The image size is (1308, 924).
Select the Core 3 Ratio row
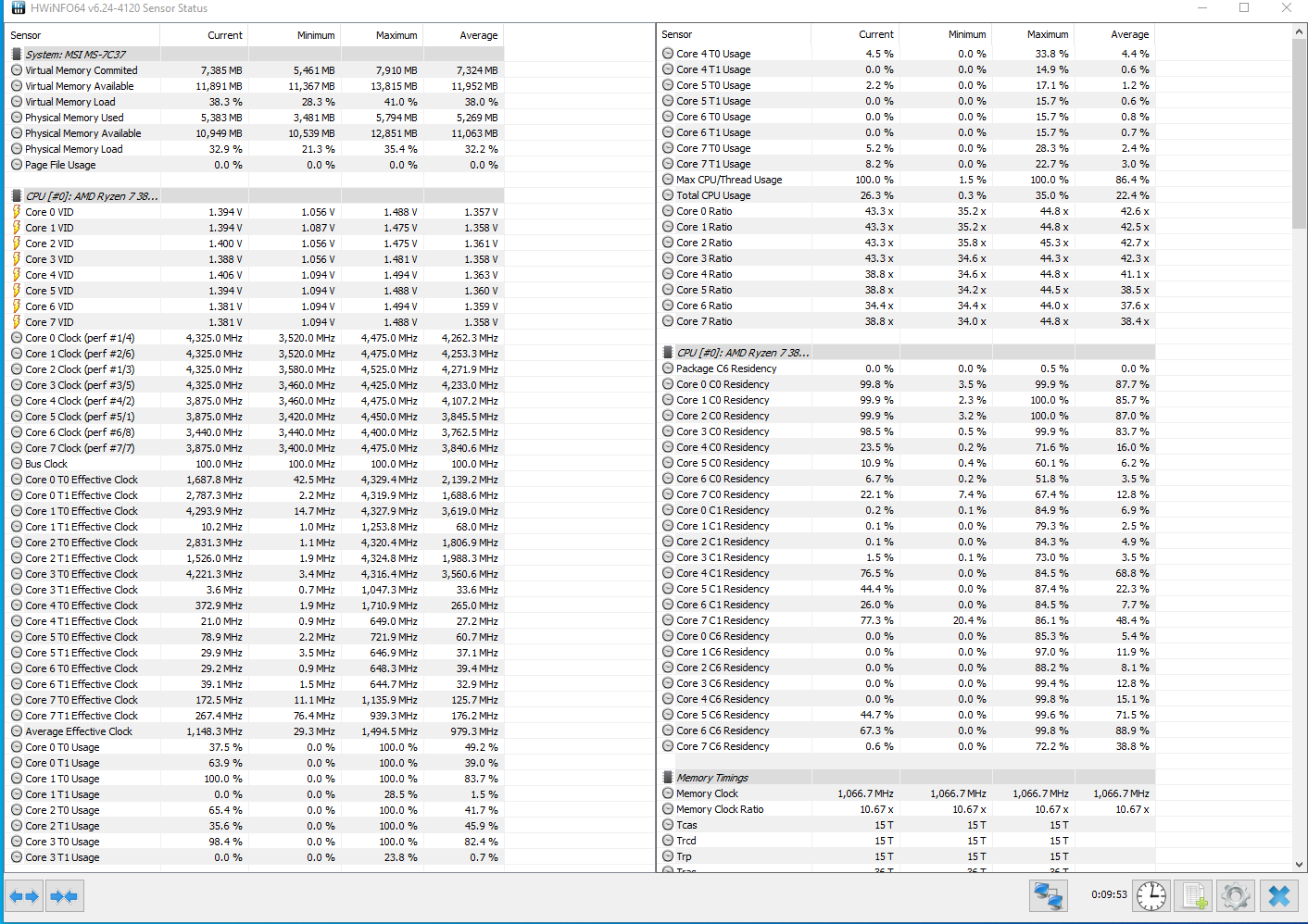coord(907,258)
